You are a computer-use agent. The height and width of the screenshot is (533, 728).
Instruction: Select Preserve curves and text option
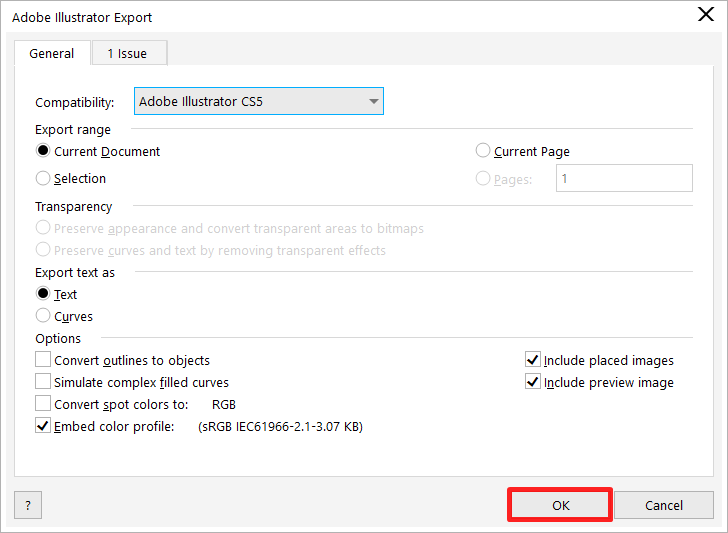tap(43, 250)
